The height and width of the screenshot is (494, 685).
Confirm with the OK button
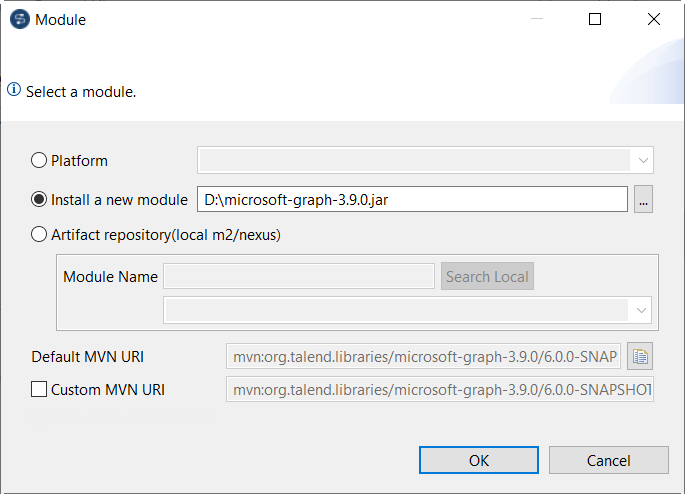click(479, 460)
